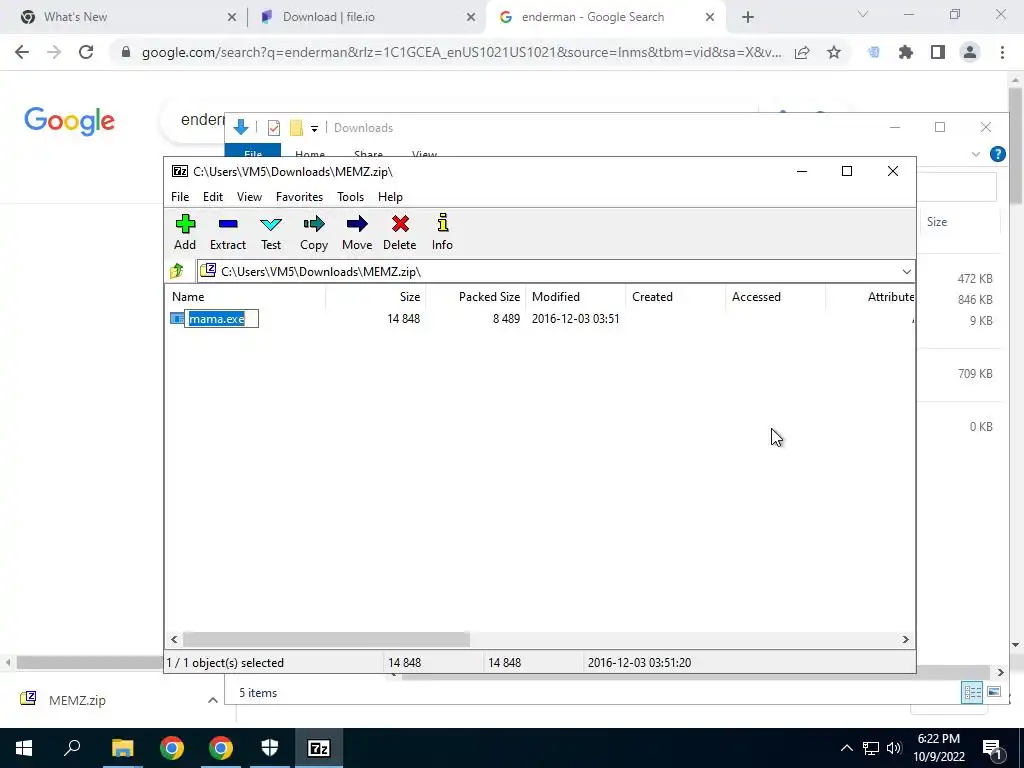This screenshot has width=1024, height=768.
Task: Click the Add button in 7-Zip toolbar
Action: (185, 232)
